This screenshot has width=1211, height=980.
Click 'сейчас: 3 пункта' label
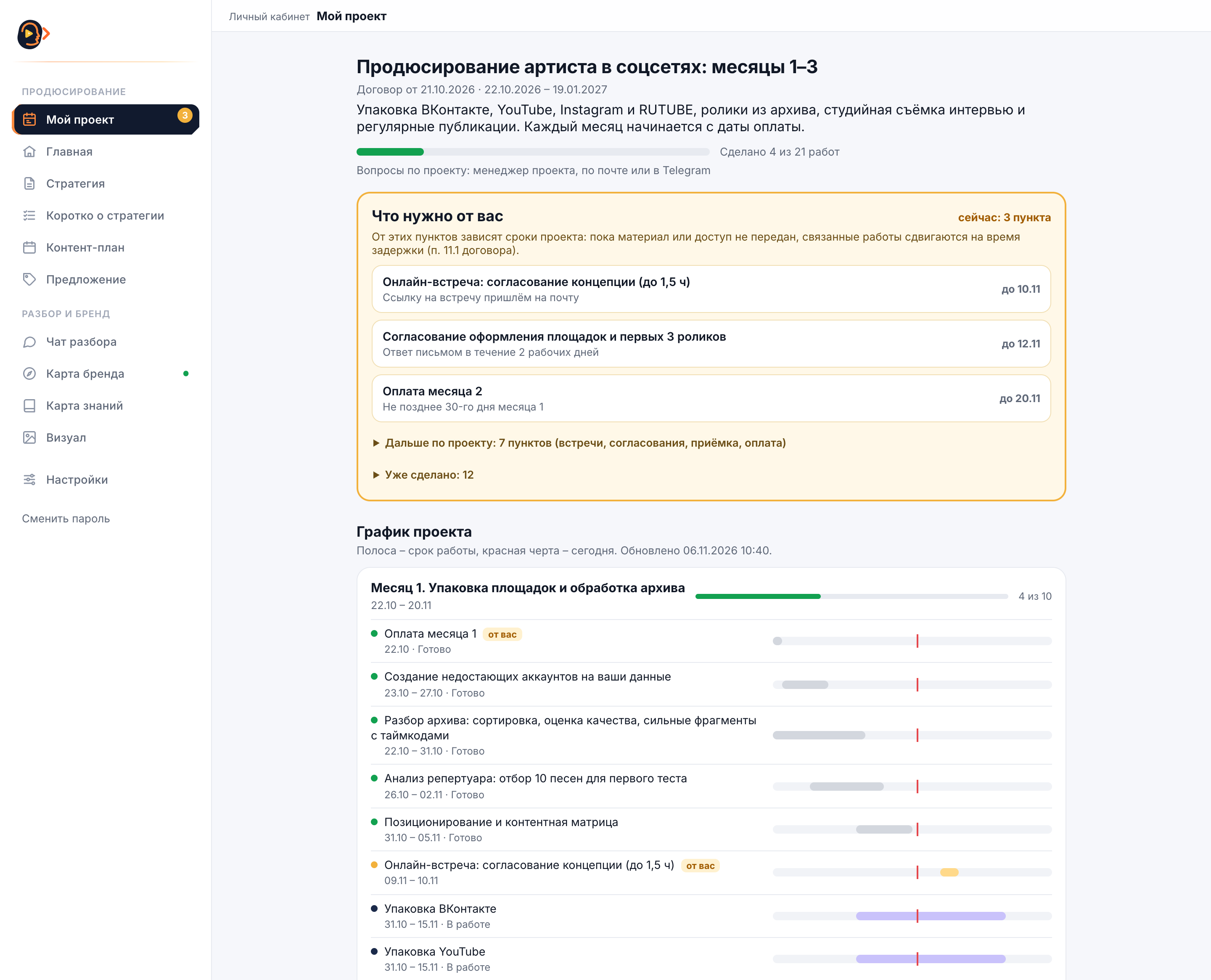tap(1005, 217)
